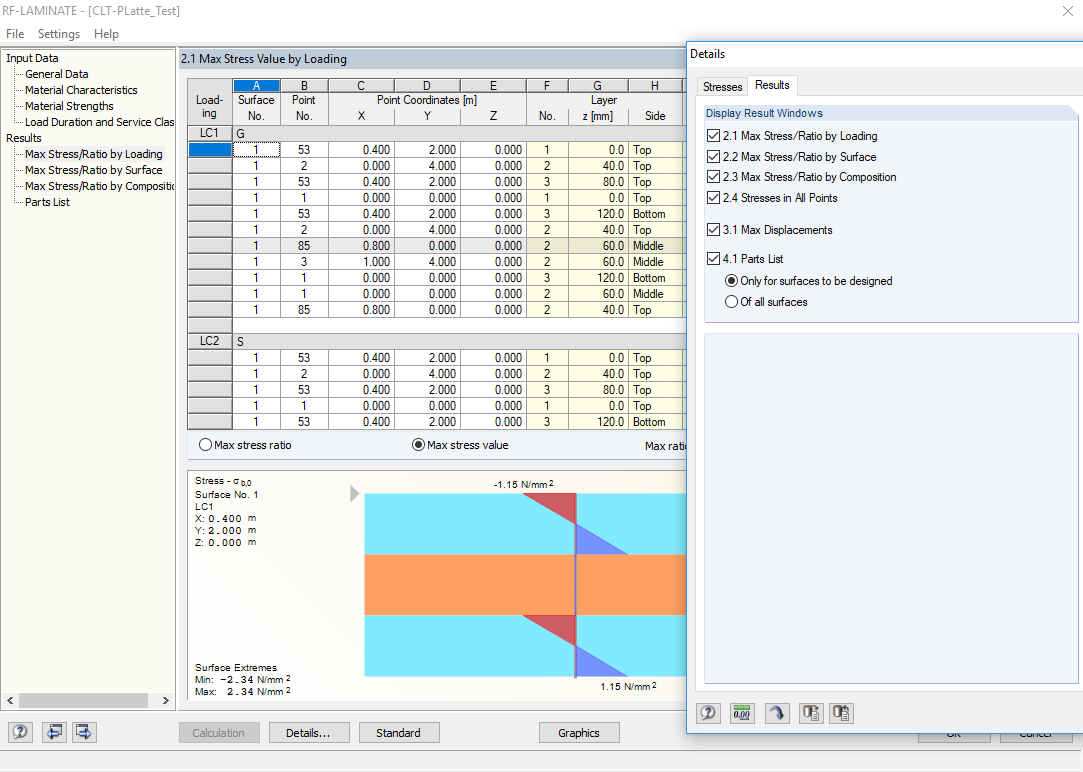Open units and decimal places settings icon
1083x772 pixels.
(742, 713)
